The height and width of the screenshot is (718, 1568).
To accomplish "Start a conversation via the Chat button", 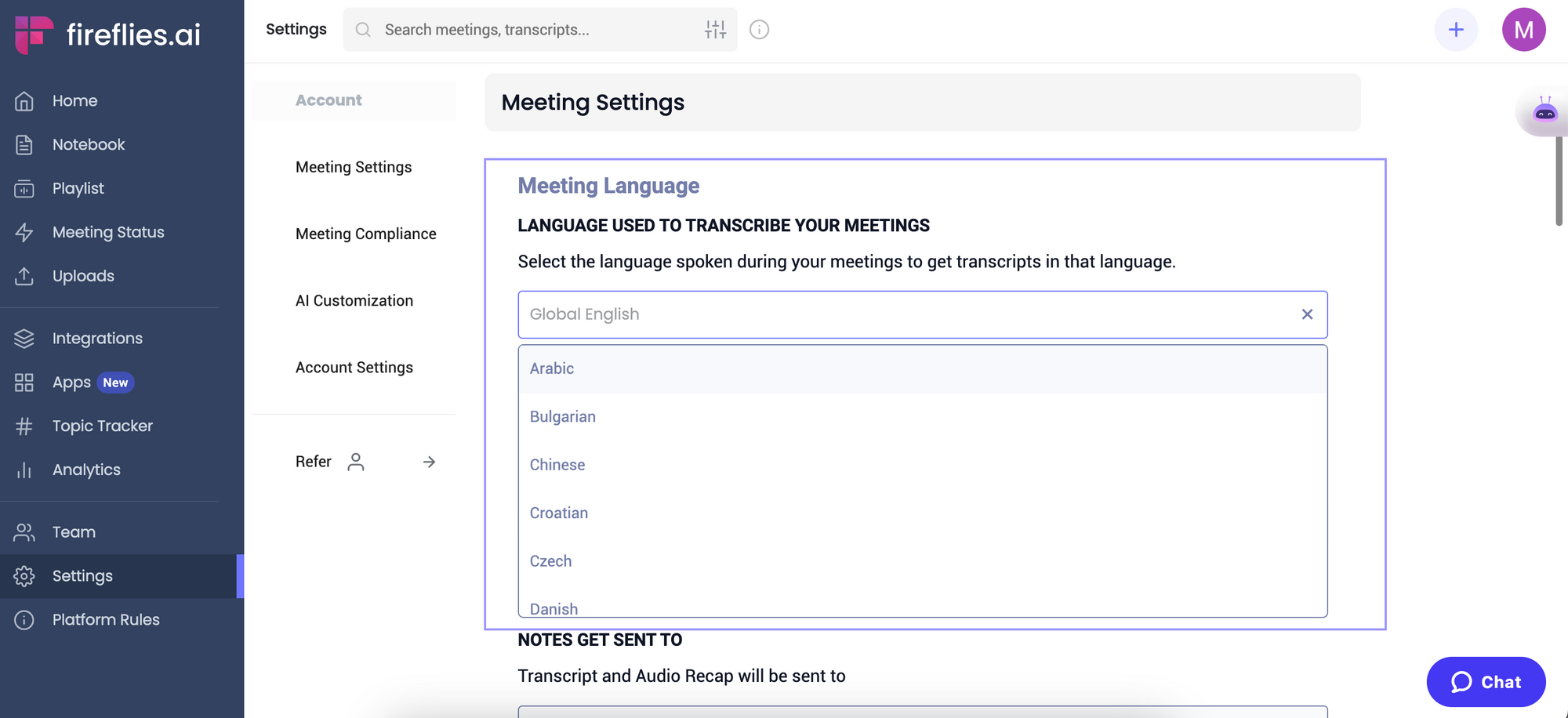I will pyautogui.click(x=1486, y=682).
